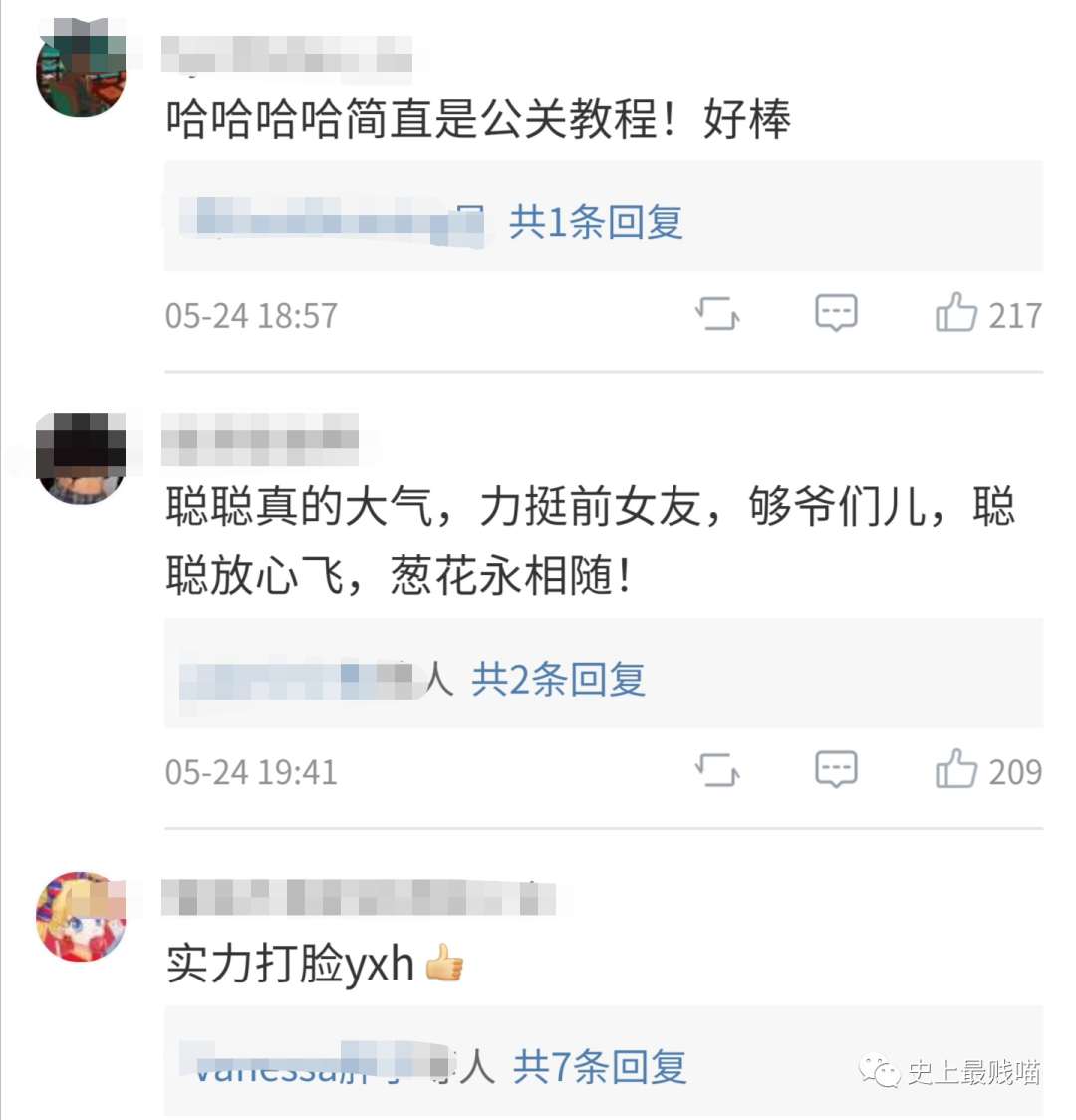Expand 共2条回复 replies
Screen dimensions: 1076x1120
click(x=558, y=678)
